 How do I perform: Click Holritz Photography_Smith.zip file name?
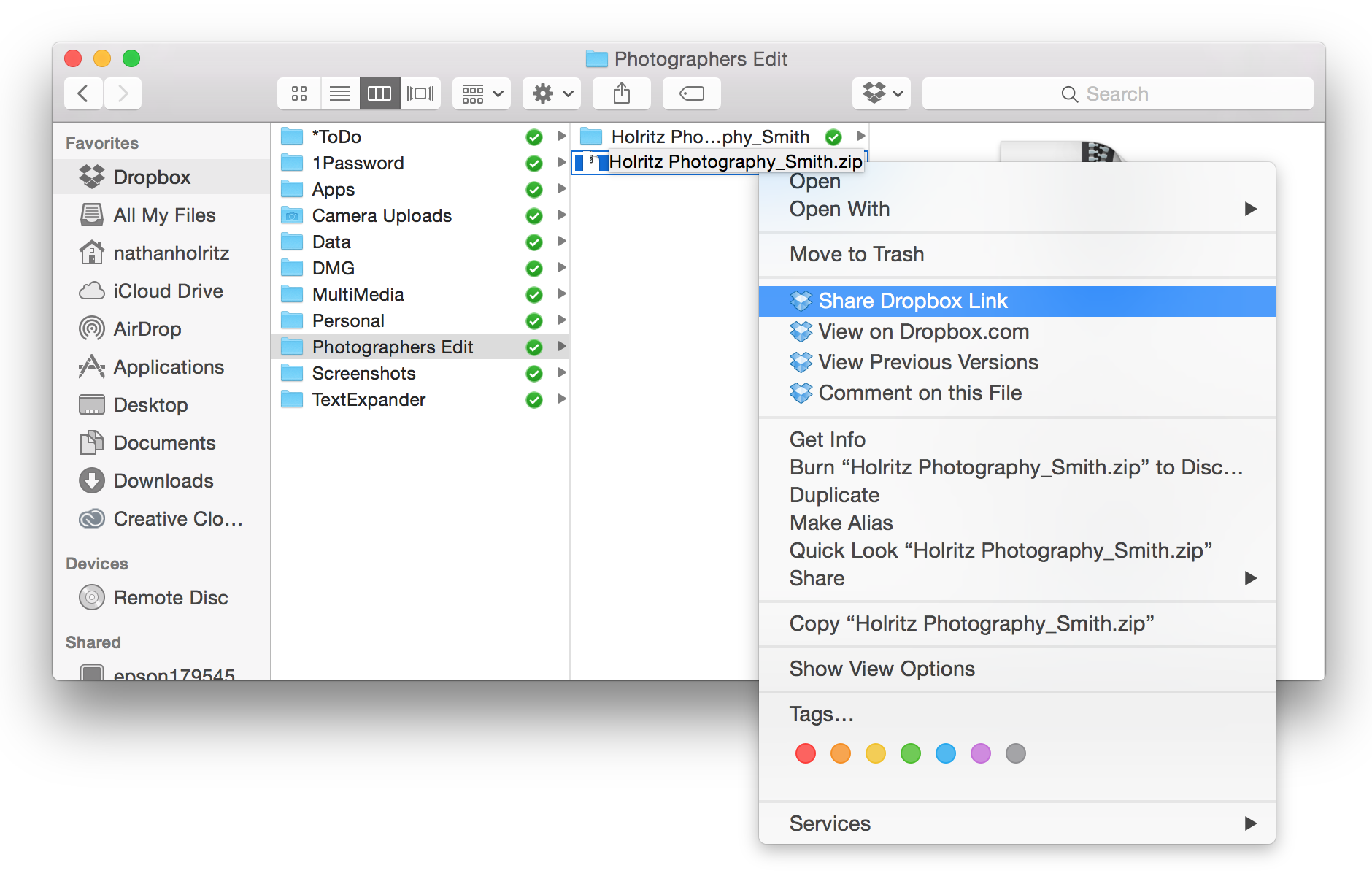click(736, 161)
